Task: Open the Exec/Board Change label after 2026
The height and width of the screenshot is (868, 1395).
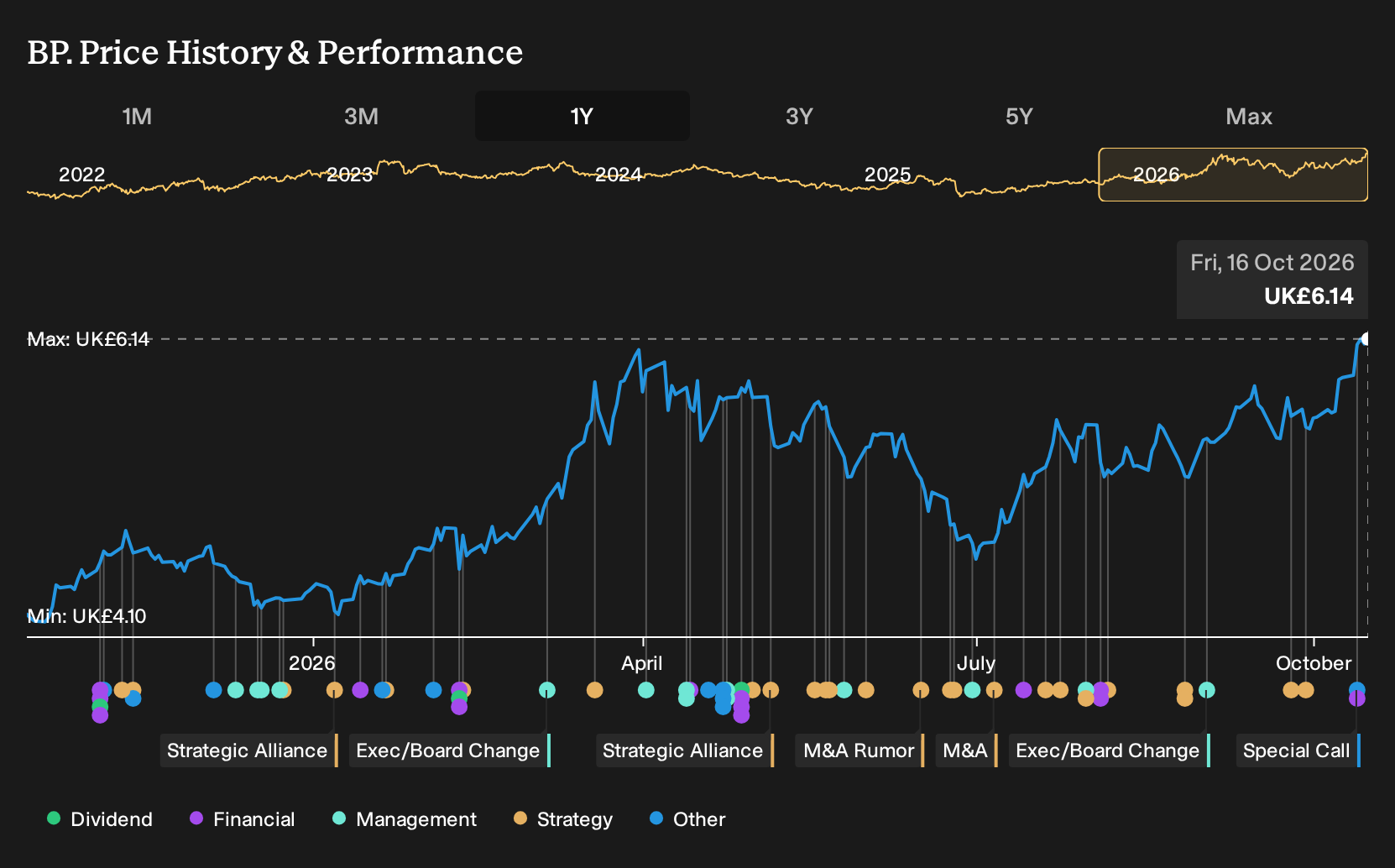Action: [x=449, y=750]
